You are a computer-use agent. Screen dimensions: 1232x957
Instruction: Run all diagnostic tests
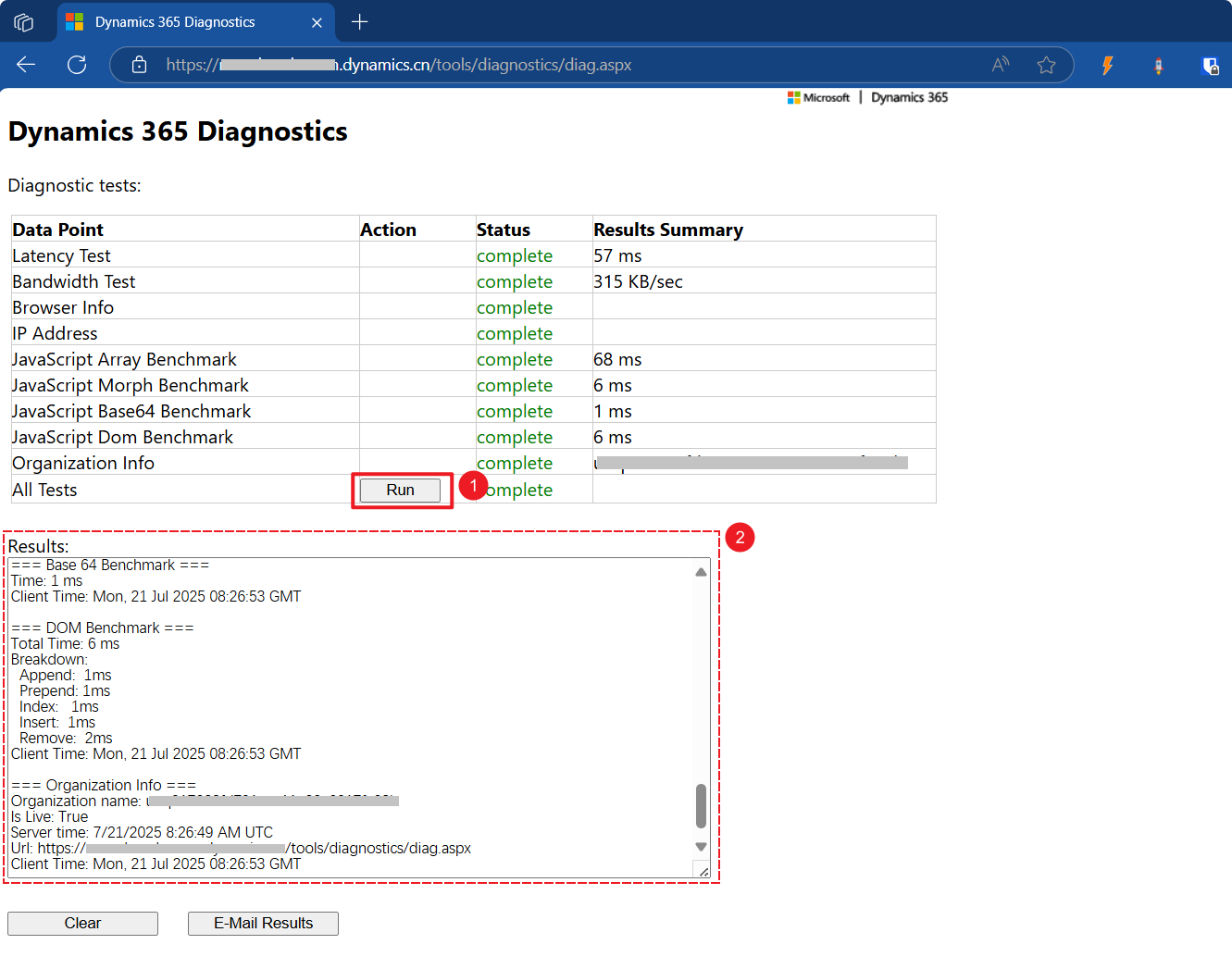coord(400,490)
